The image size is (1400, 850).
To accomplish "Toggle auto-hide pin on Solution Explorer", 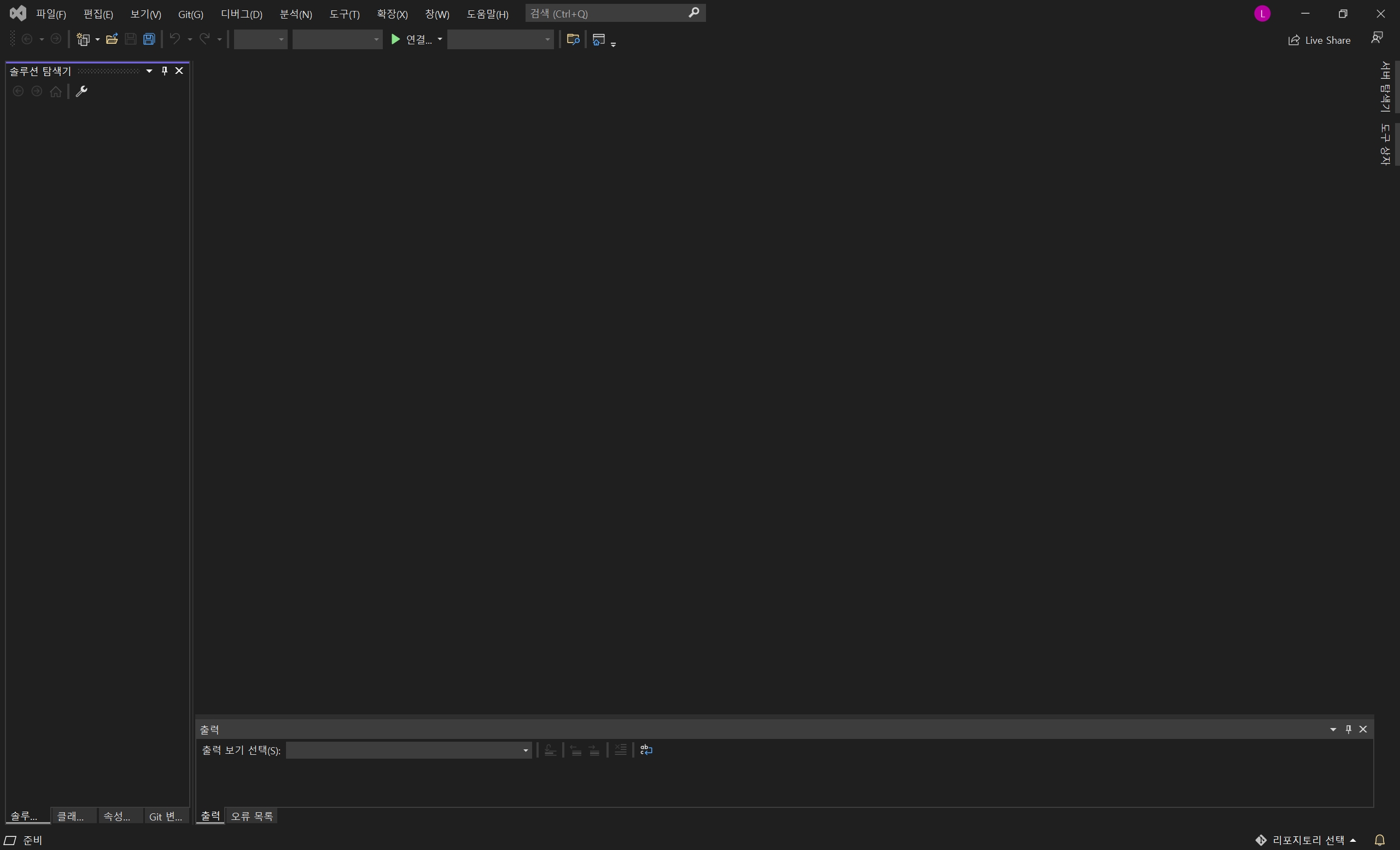I will pos(165,71).
